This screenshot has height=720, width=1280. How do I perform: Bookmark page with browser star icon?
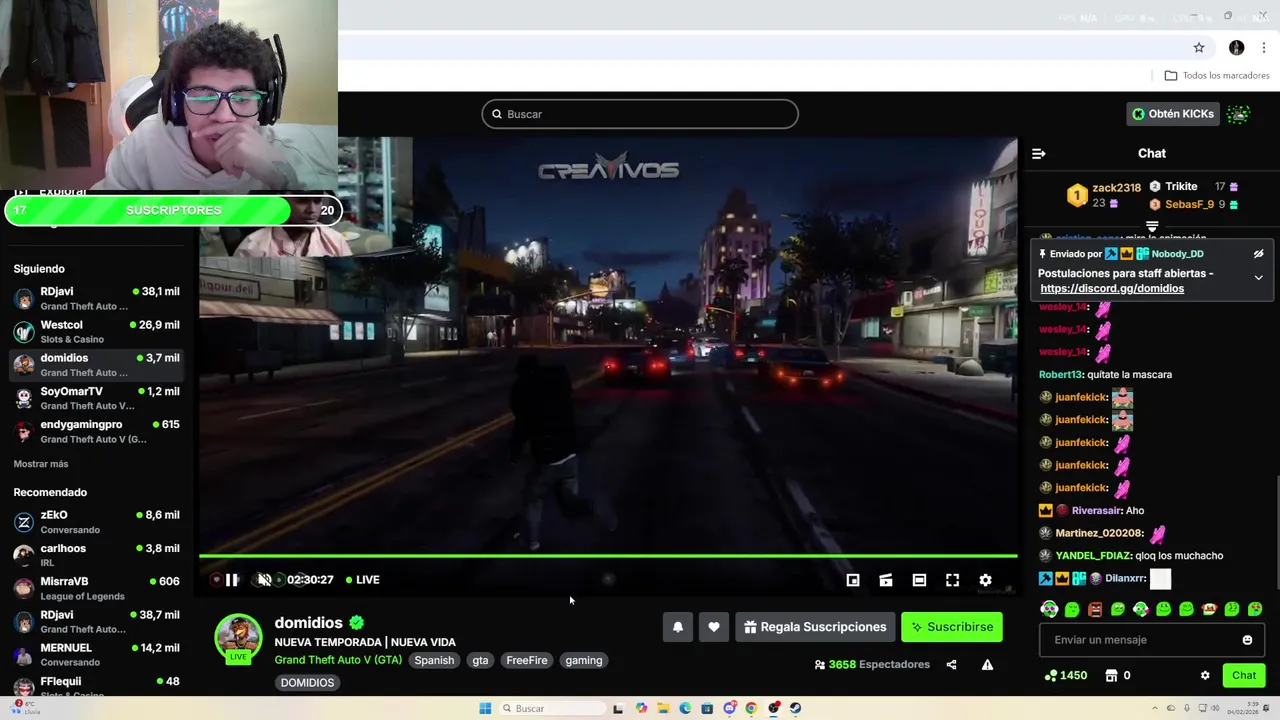tap(1199, 48)
